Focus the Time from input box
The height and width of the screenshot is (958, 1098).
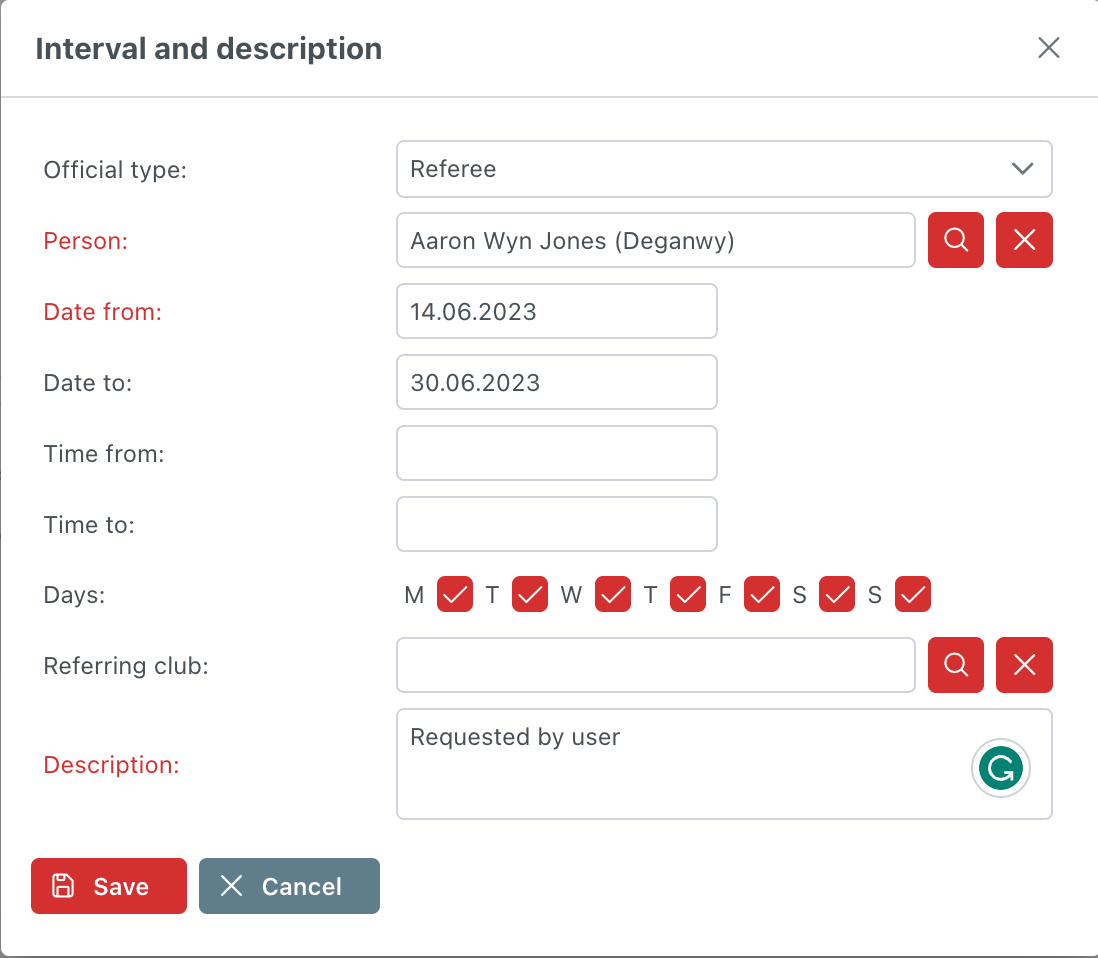(x=556, y=453)
